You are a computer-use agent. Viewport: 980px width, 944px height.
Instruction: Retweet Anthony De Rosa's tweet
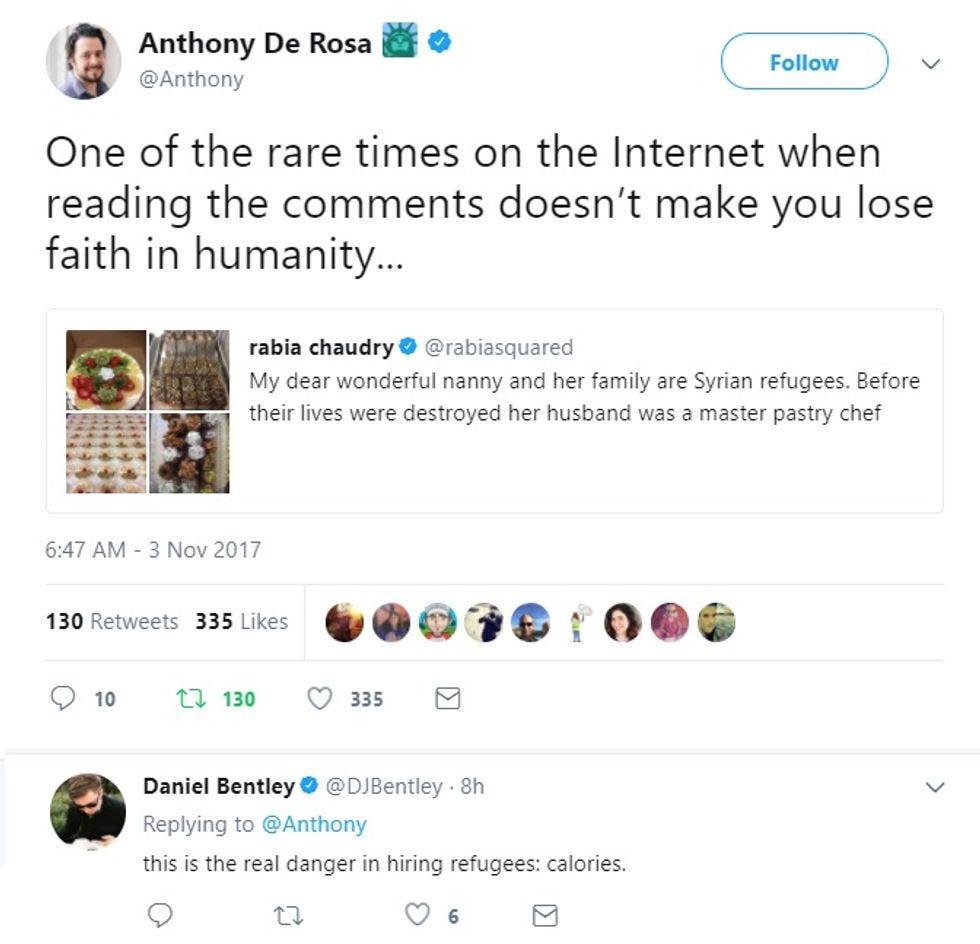pos(191,698)
